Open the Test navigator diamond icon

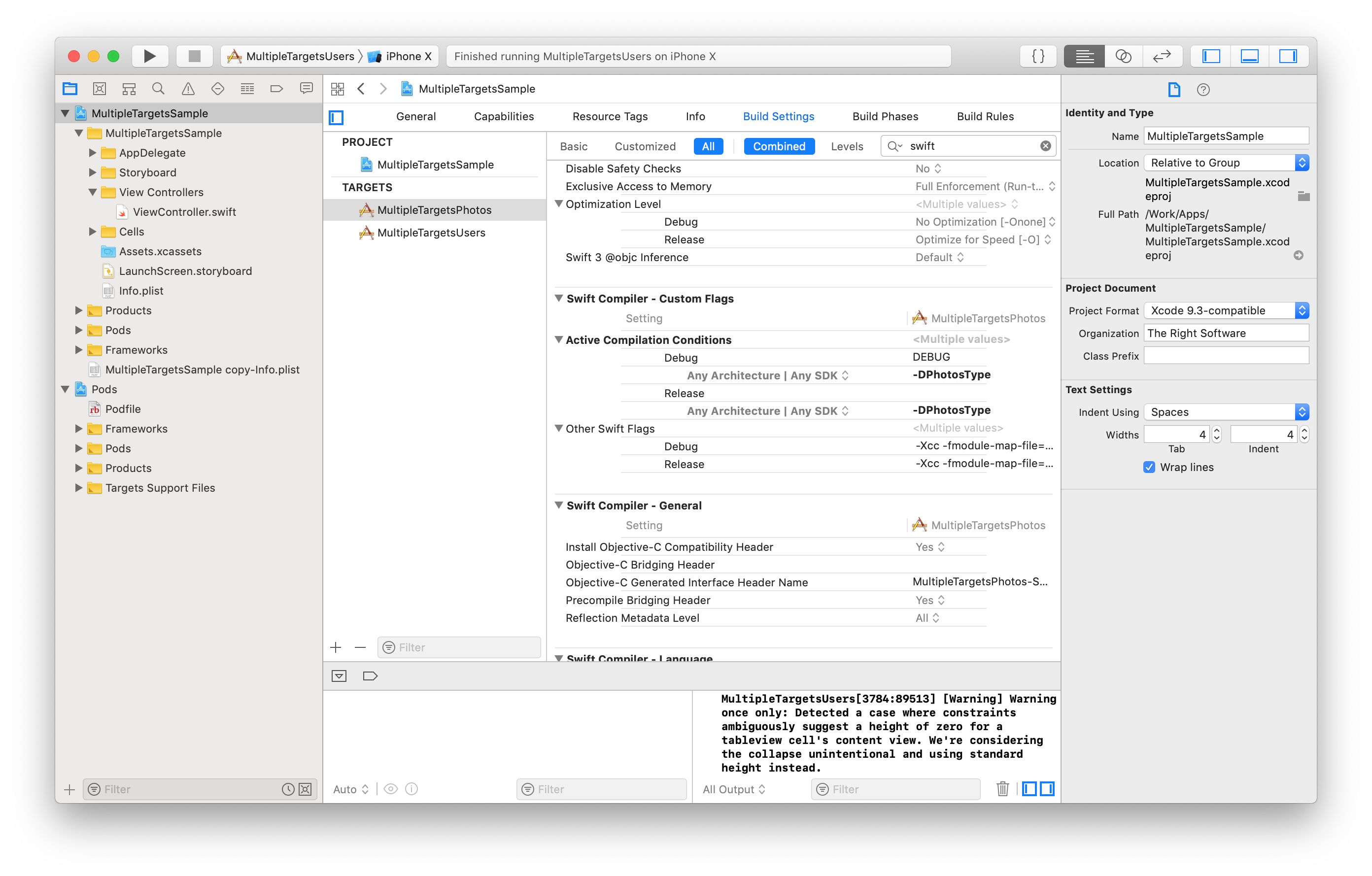pyautogui.click(x=218, y=88)
